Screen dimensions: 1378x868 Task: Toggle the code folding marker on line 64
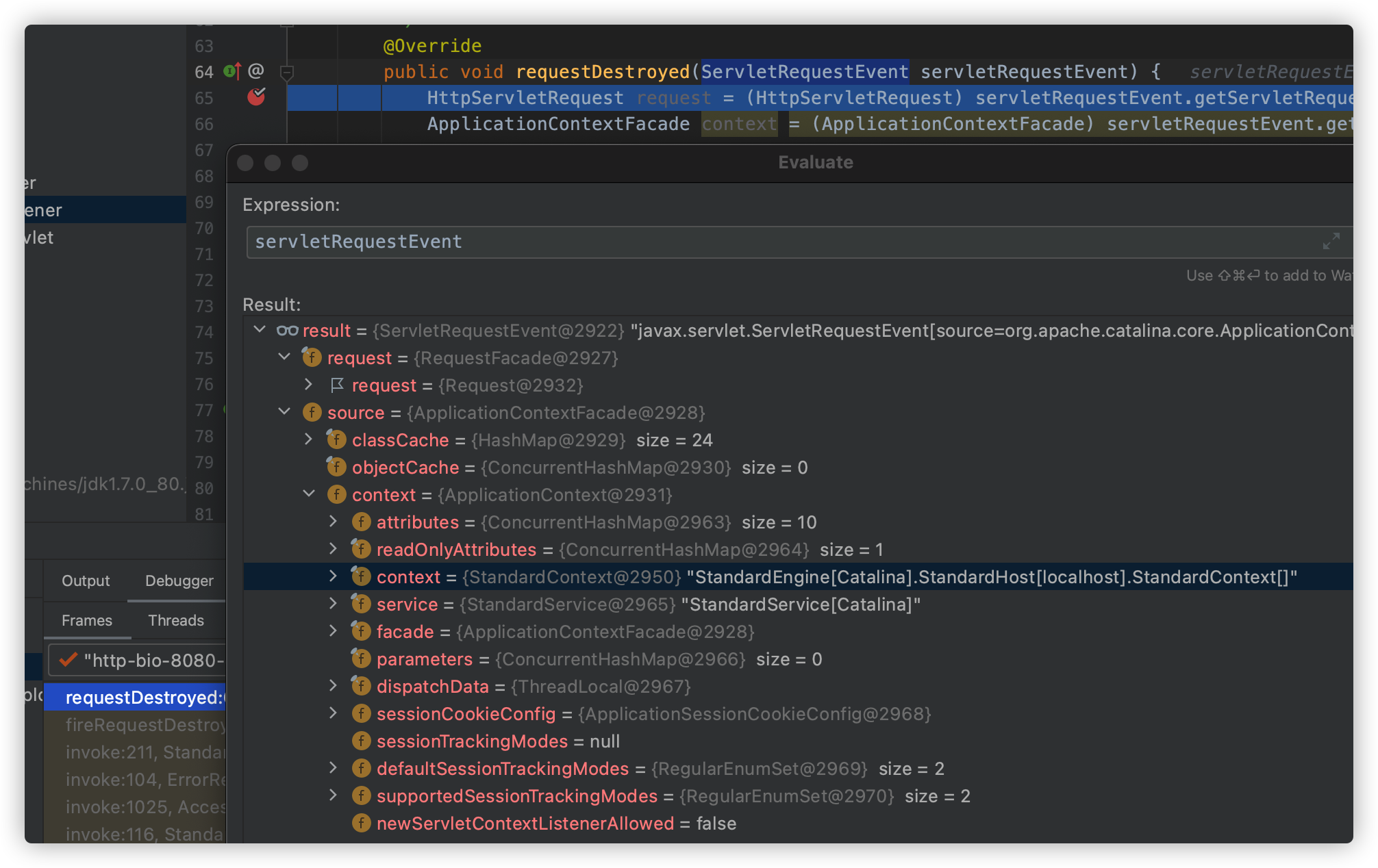coord(288,71)
